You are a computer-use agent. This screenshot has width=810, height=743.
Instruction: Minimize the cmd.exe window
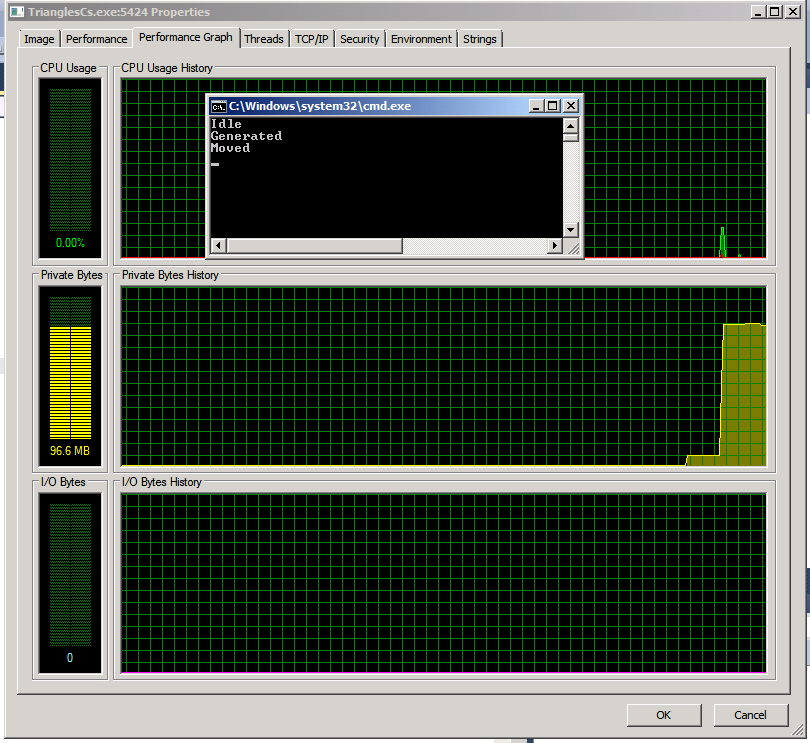point(536,106)
